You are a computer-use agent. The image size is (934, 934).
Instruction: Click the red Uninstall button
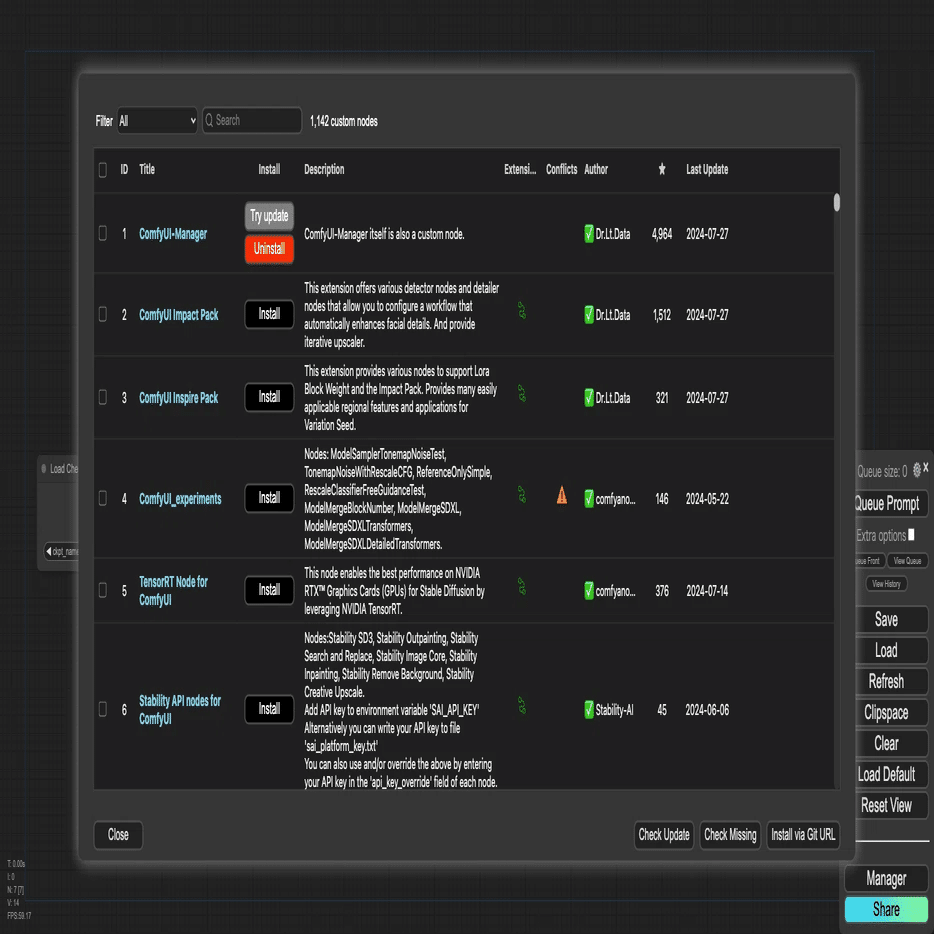269,249
